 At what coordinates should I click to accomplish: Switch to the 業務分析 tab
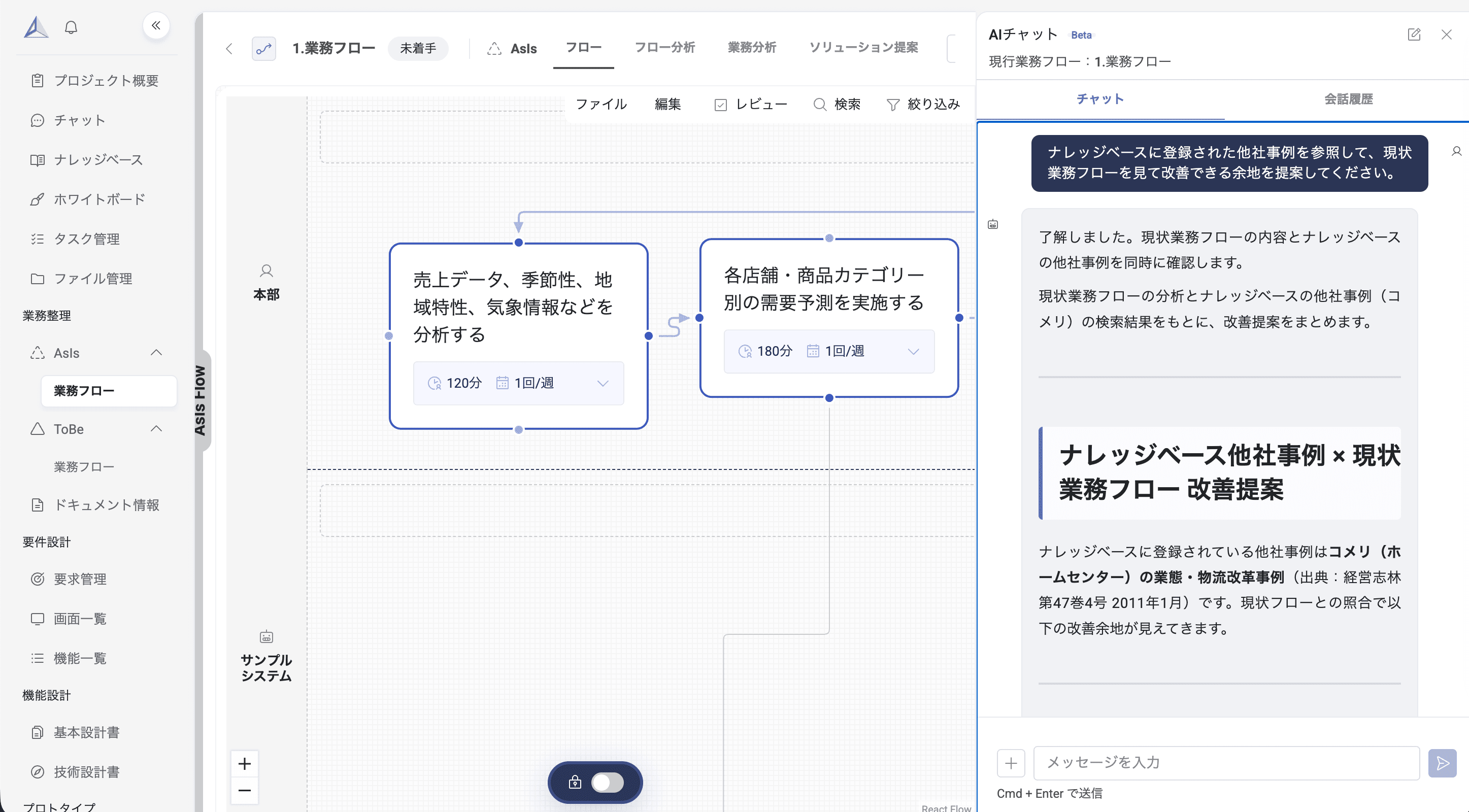click(752, 47)
